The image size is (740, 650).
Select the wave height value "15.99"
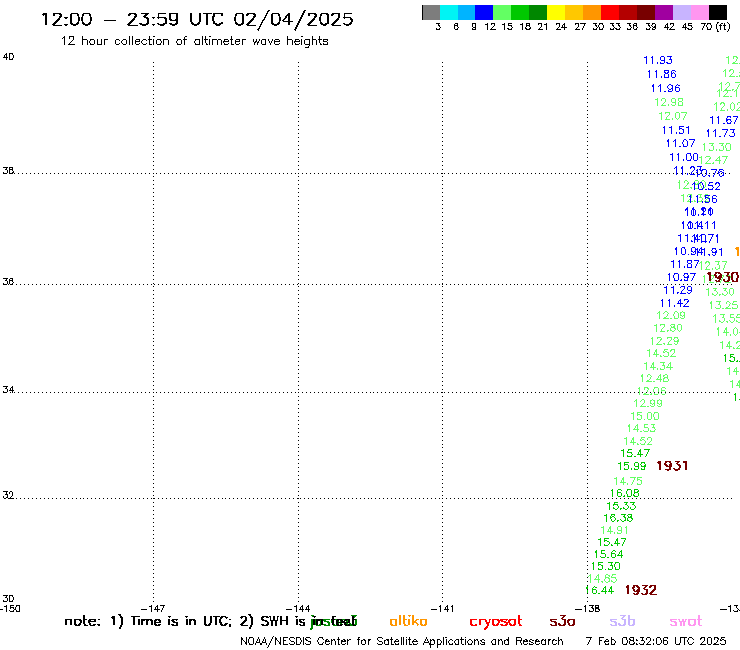coord(632,466)
